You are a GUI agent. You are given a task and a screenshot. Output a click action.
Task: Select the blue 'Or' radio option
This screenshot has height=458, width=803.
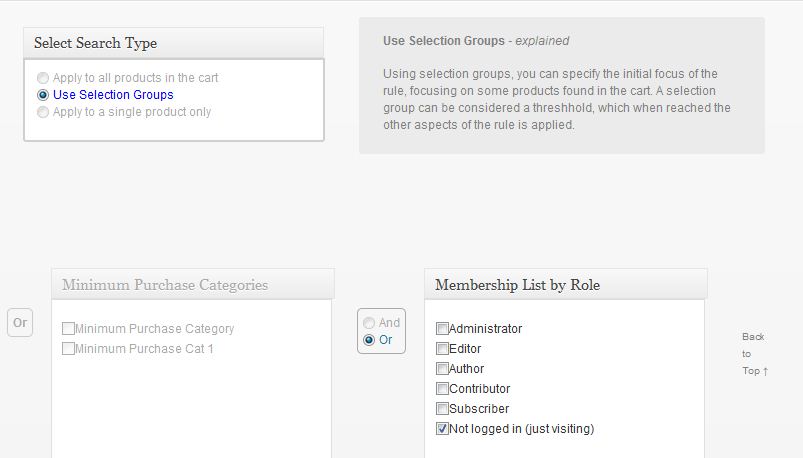click(x=369, y=340)
